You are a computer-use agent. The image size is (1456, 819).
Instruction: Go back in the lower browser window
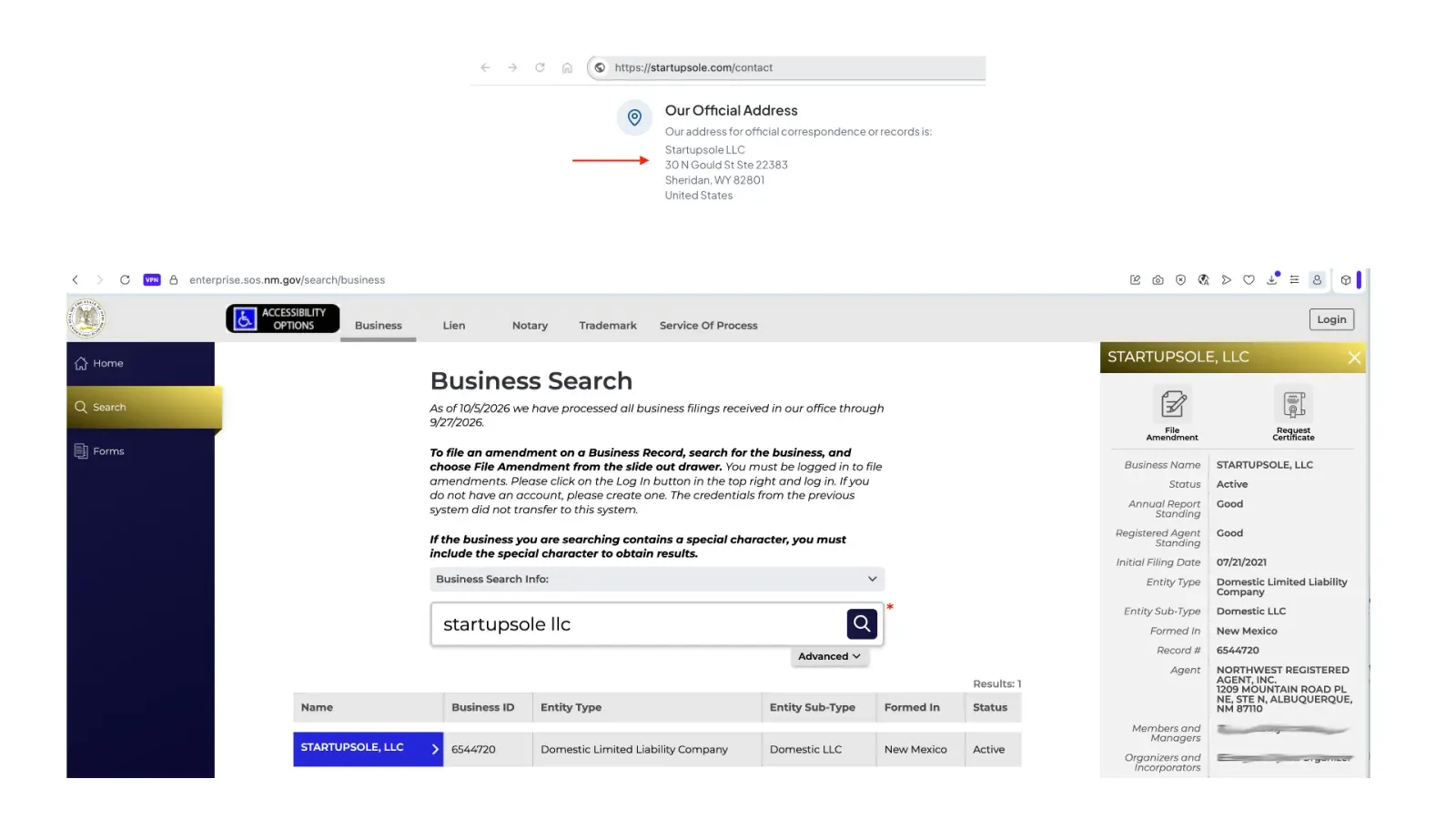[76, 280]
